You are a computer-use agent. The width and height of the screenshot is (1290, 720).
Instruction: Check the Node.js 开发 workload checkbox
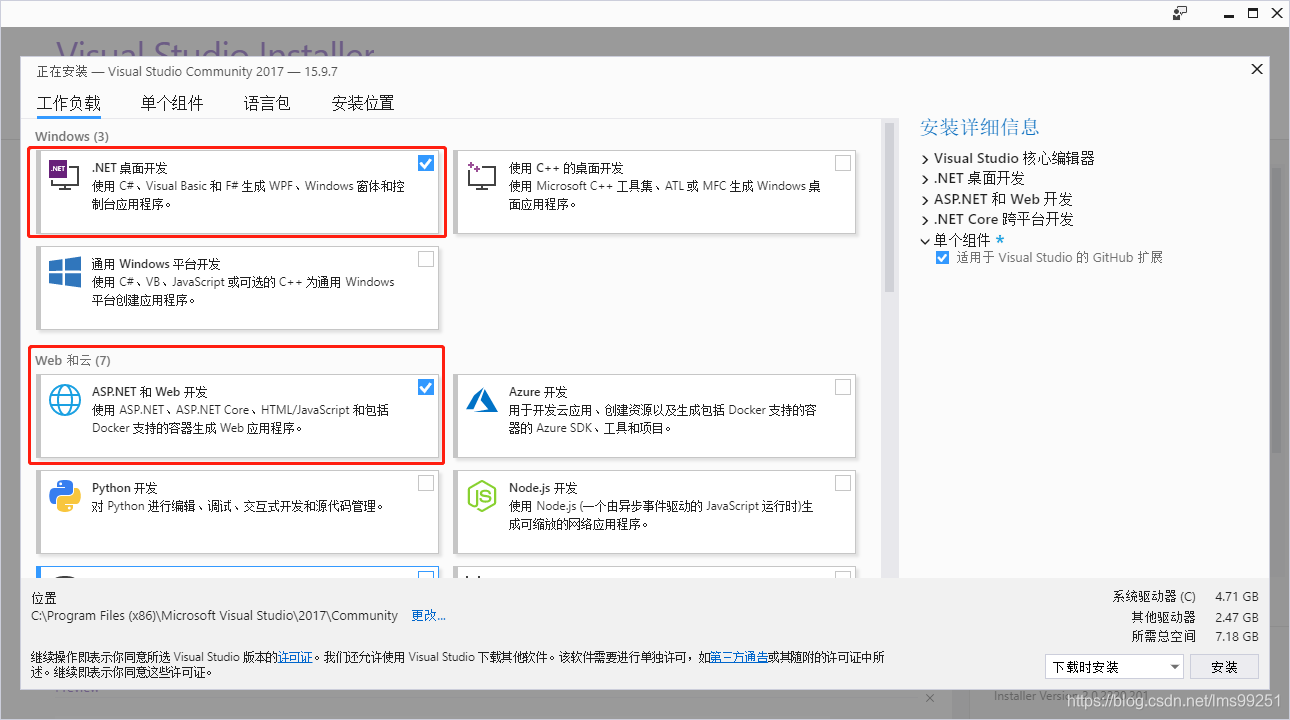(x=843, y=483)
